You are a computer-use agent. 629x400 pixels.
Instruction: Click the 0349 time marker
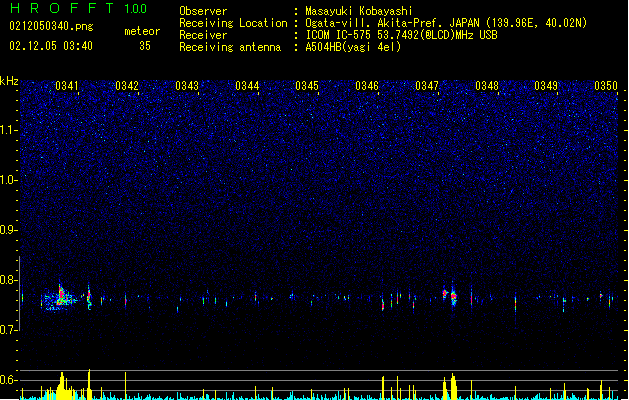(x=546, y=86)
